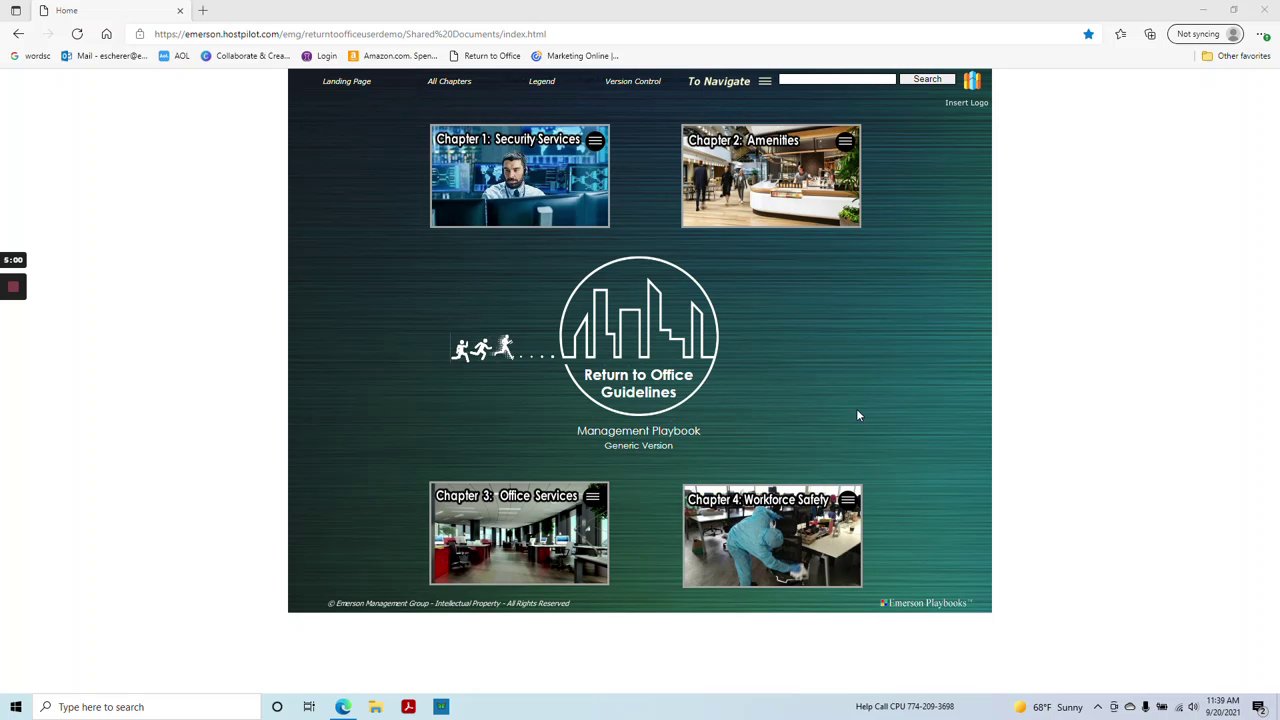The width and height of the screenshot is (1280, 720).
Task: View site info via the padlock icon
Action: (x=139, y=34)
